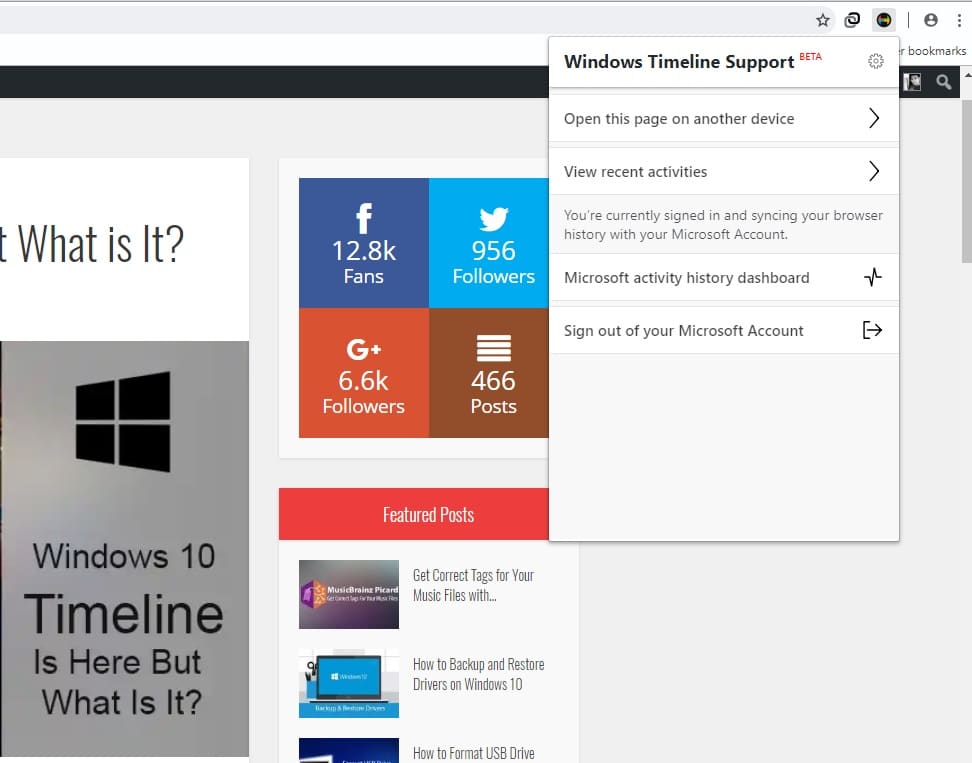
Task: Click the signed in and syncing message
Action: (x=723, y=224)
